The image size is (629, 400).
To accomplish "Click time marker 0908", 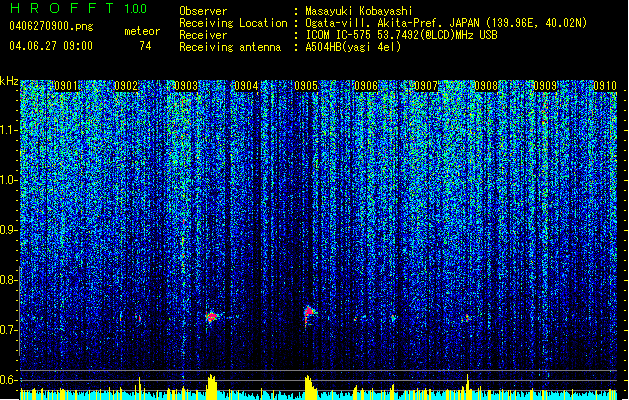I will click(486, 86).
